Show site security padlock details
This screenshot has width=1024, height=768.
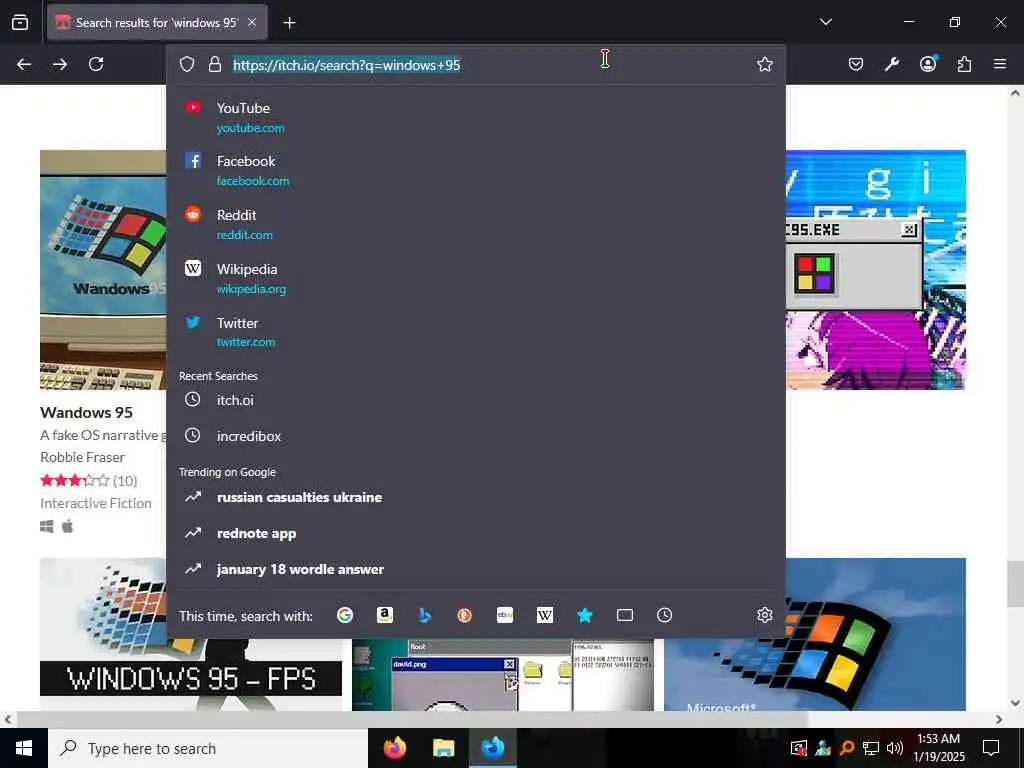215,64
